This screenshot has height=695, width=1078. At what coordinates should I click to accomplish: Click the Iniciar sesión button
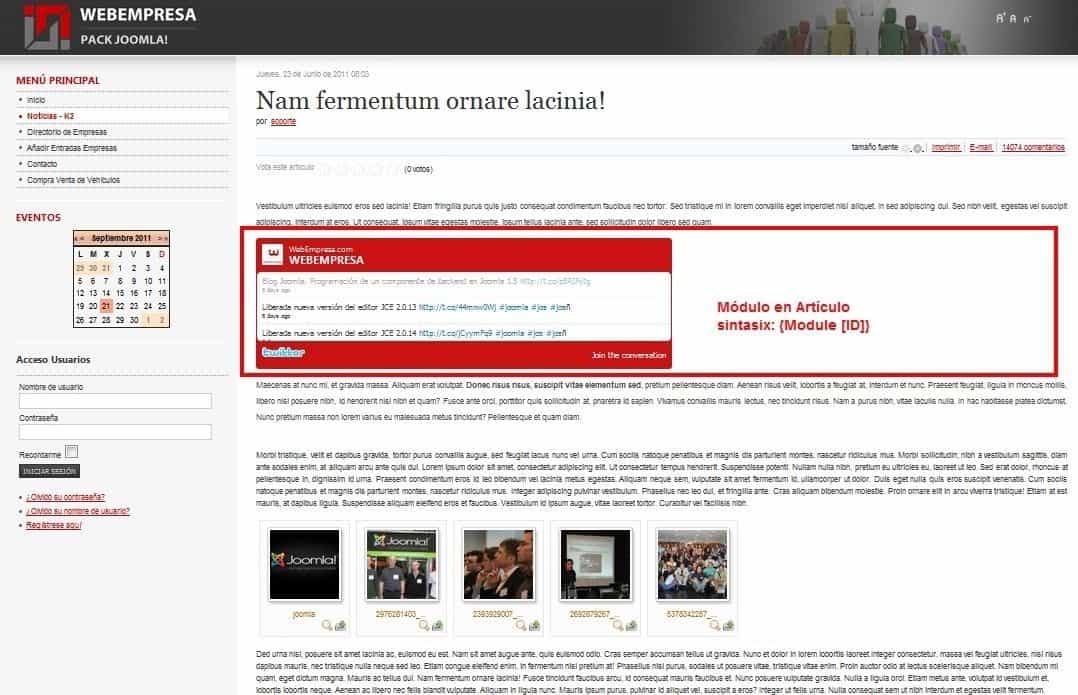[x=50, y=471]
